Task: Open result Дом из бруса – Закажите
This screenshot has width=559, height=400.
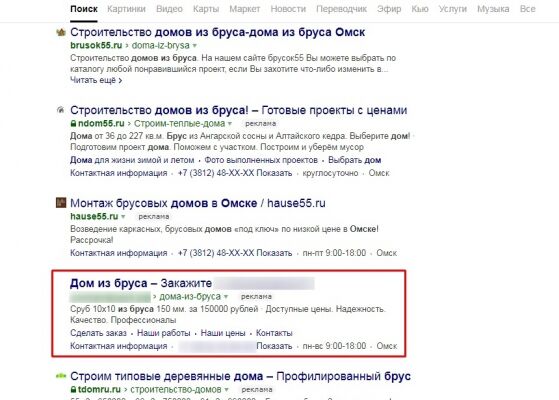Action: pyautogui.click(x=141, y=283)
